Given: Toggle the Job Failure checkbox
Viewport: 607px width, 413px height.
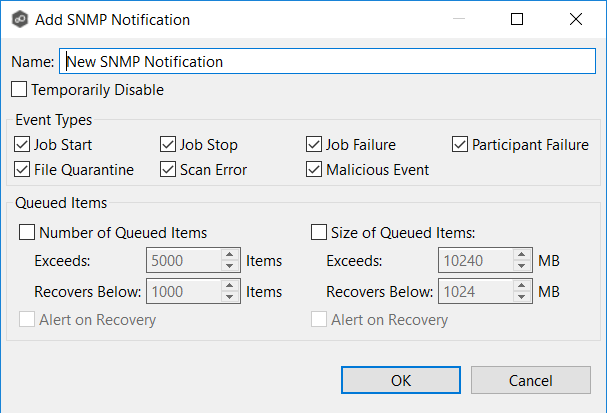Looking at the screenshot, I should point(314,144).
